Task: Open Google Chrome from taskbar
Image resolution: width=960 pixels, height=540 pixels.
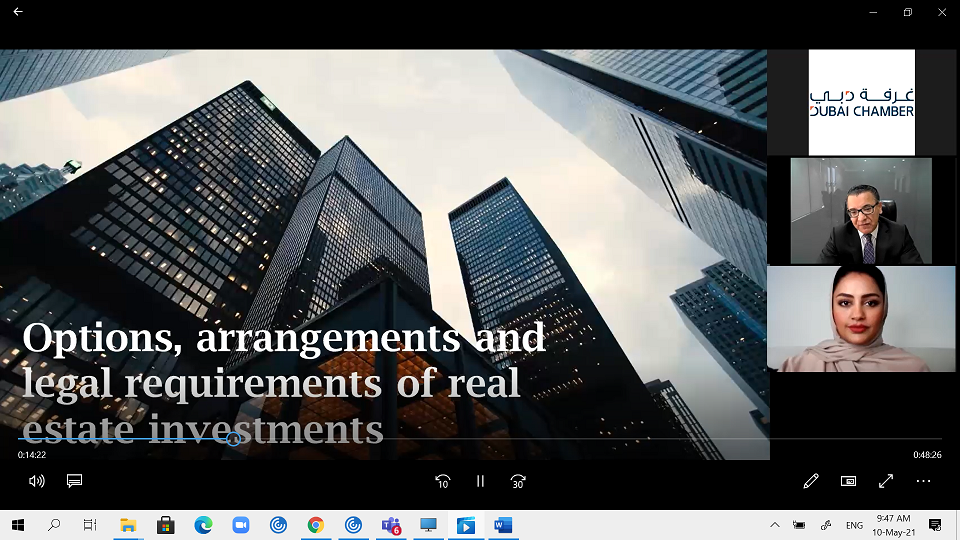Action: pos(315,525)
